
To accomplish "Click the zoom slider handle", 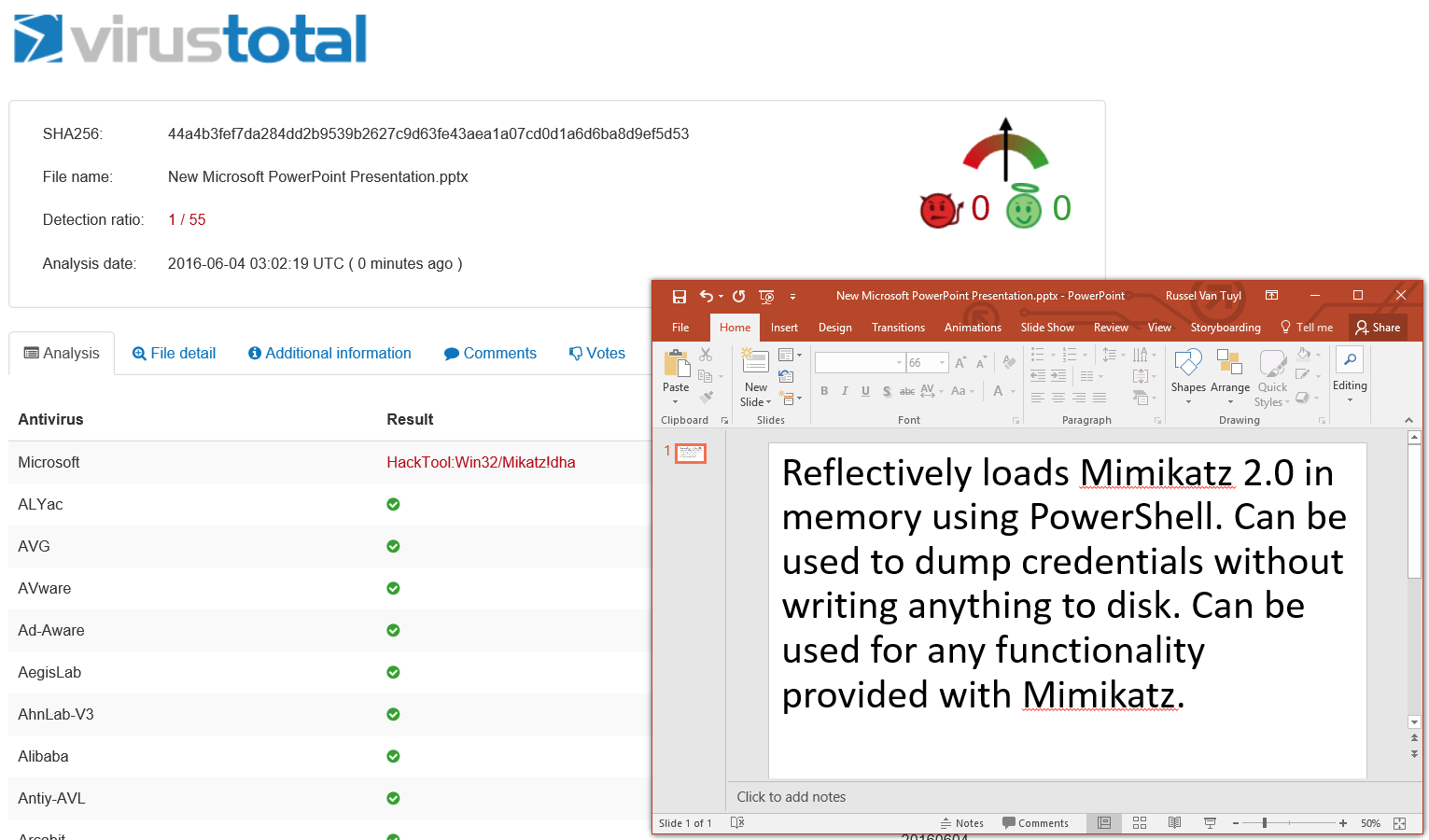I will pos(1265,823).
